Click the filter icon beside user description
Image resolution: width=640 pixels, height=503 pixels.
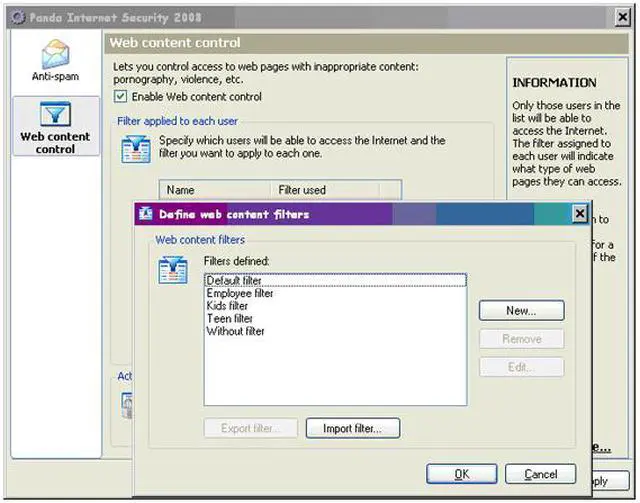[135, 148]
